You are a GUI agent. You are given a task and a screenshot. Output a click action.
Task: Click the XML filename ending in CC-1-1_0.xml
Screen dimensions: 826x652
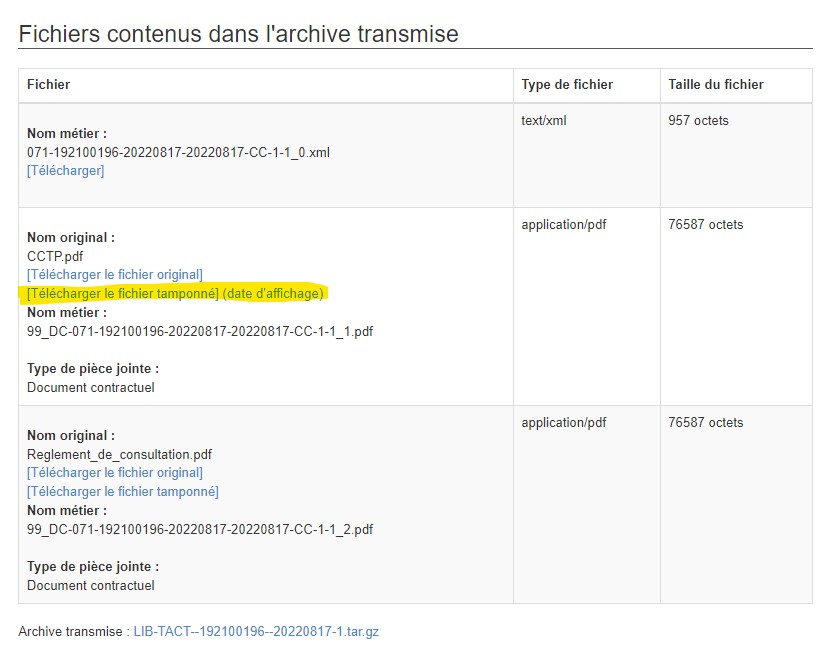coord(178,153)
